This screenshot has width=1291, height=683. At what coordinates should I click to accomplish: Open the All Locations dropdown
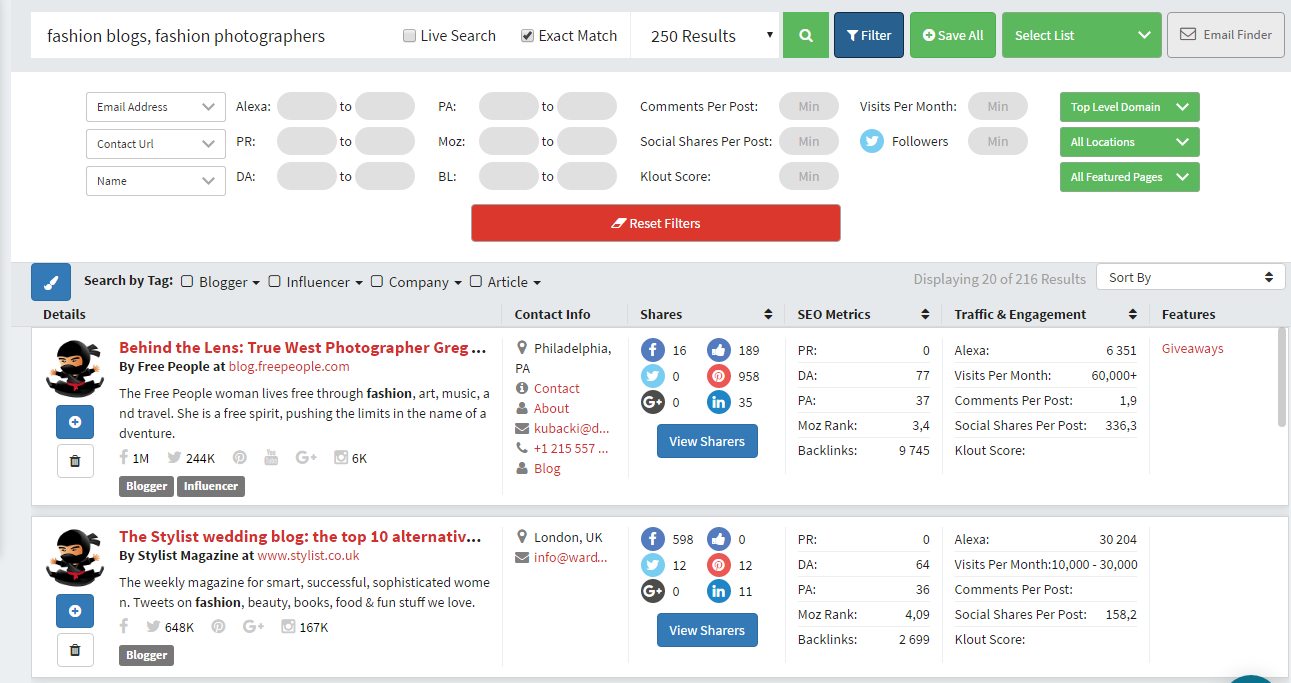[1129, 141]
